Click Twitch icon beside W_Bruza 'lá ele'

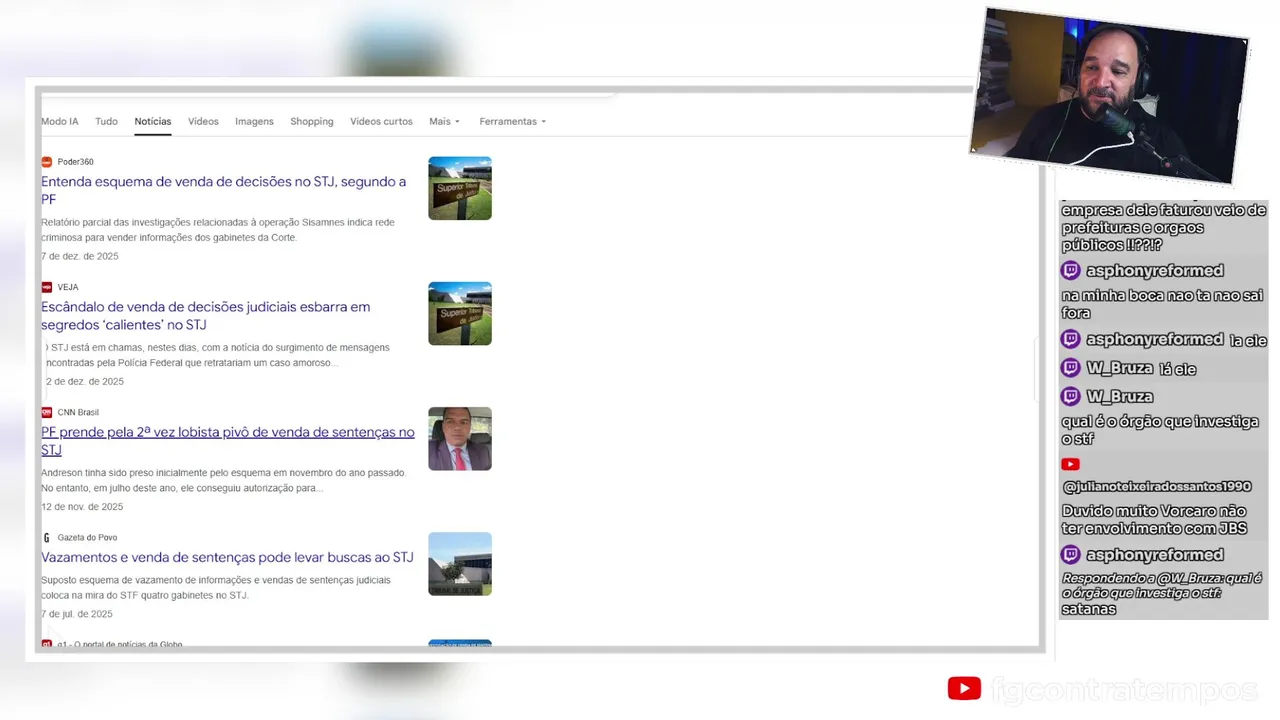point(1071,368)
